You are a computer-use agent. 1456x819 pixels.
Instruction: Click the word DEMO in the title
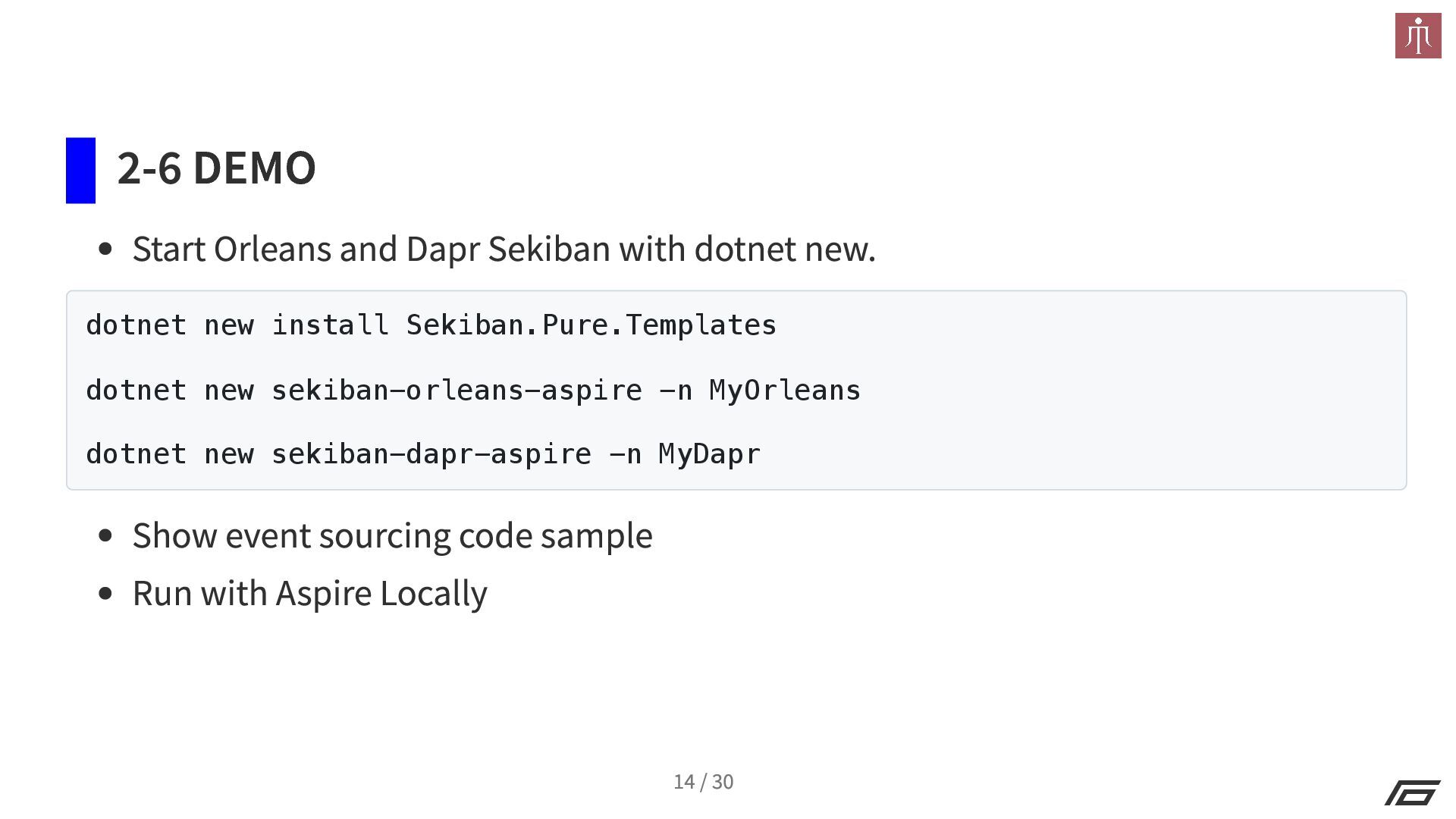(x=254, y=168)
